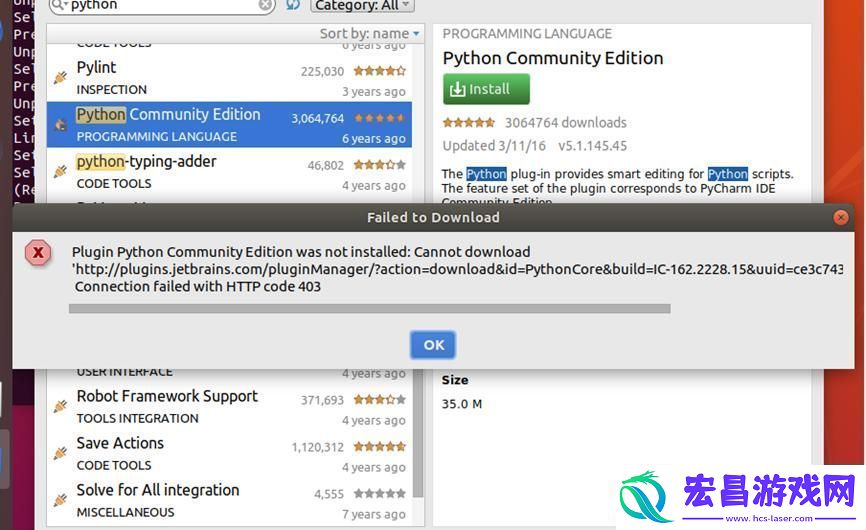This screenshot has width=866, height=530.
Task: Click the Pylint plugin icon
Action: (x=60, y=78)
